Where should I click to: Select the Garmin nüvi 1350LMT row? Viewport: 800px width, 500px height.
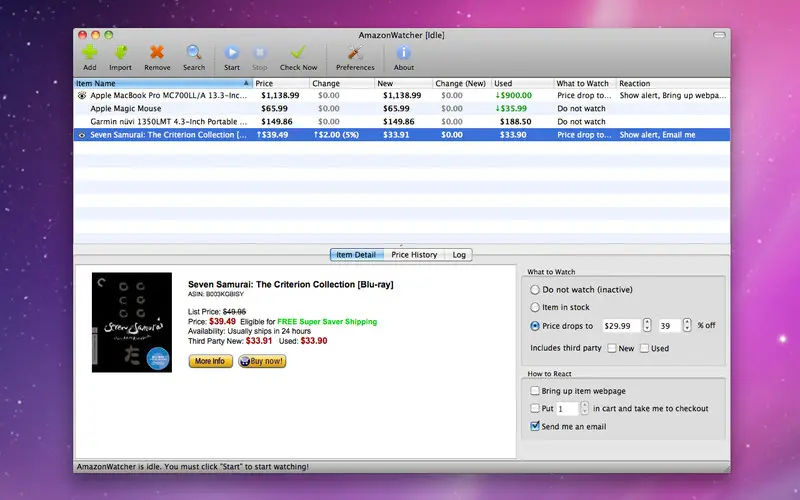pos(402,122)
